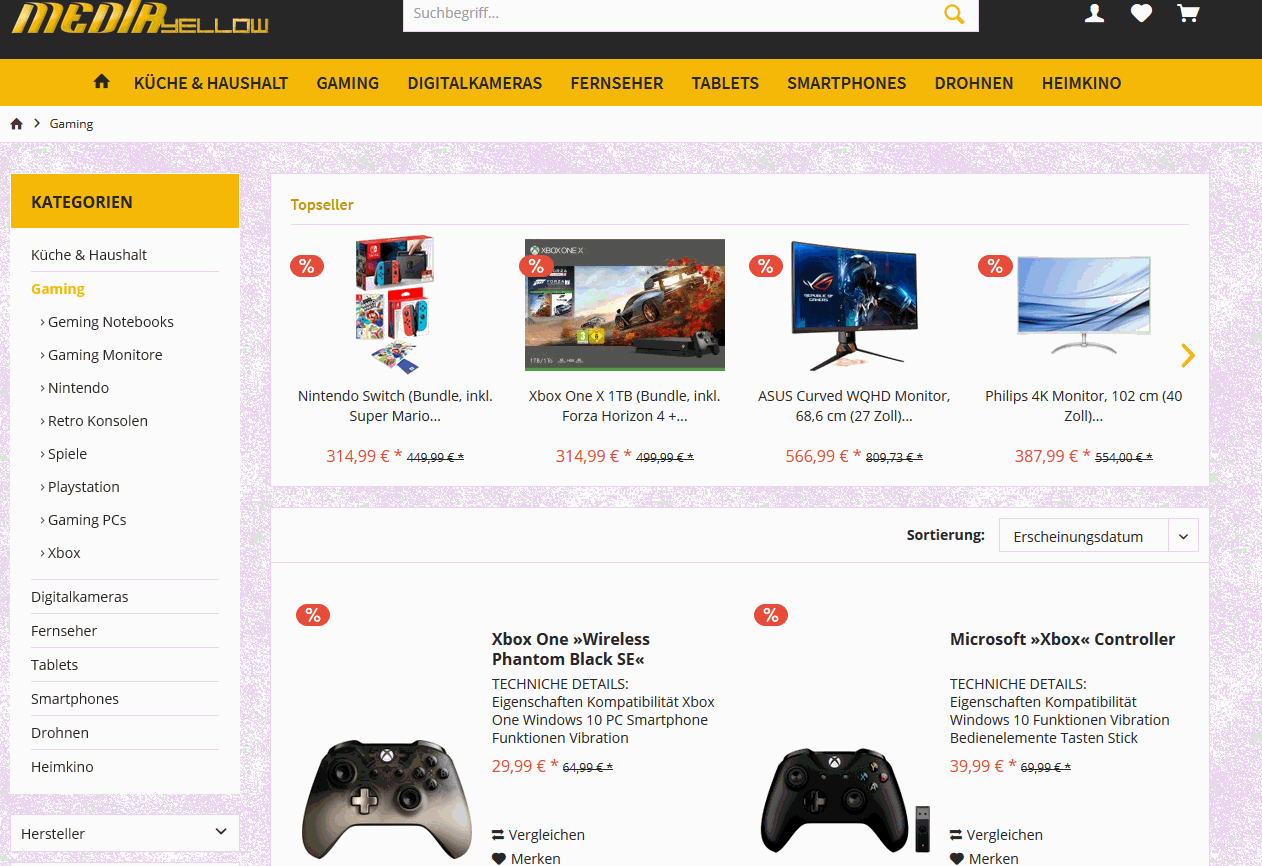Show next topseller products with the arrow
The image size is (1262, 866).
click(x=1188, y=355)
